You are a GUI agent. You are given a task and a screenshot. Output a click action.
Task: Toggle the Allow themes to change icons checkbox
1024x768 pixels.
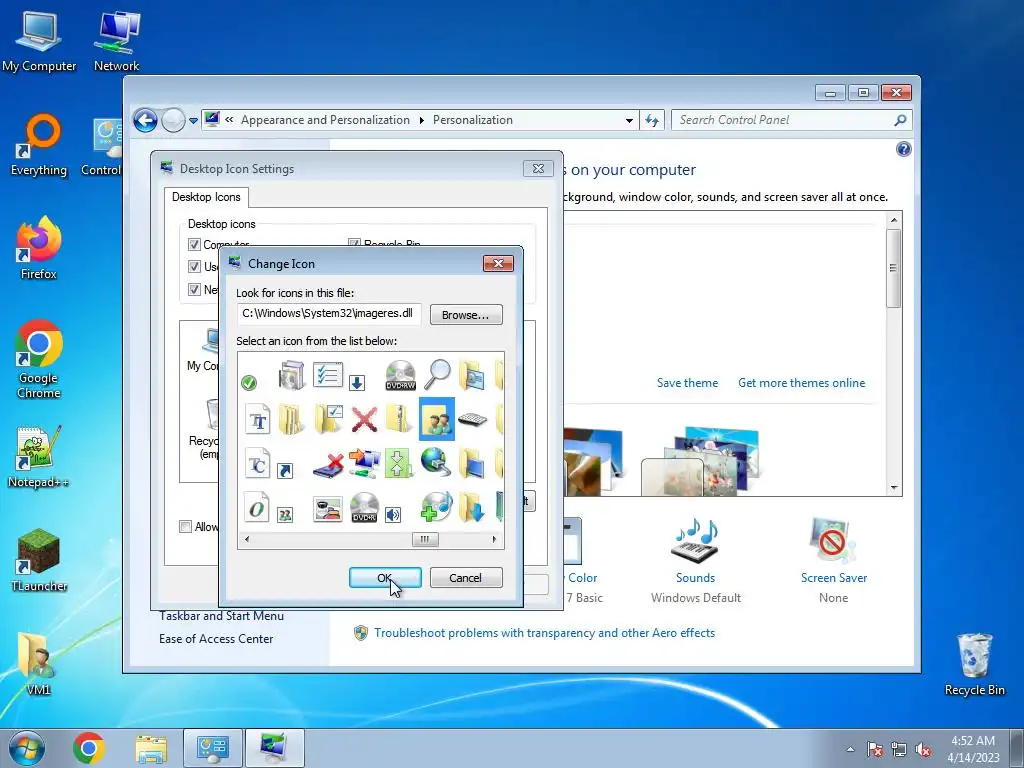click(185, 526)
